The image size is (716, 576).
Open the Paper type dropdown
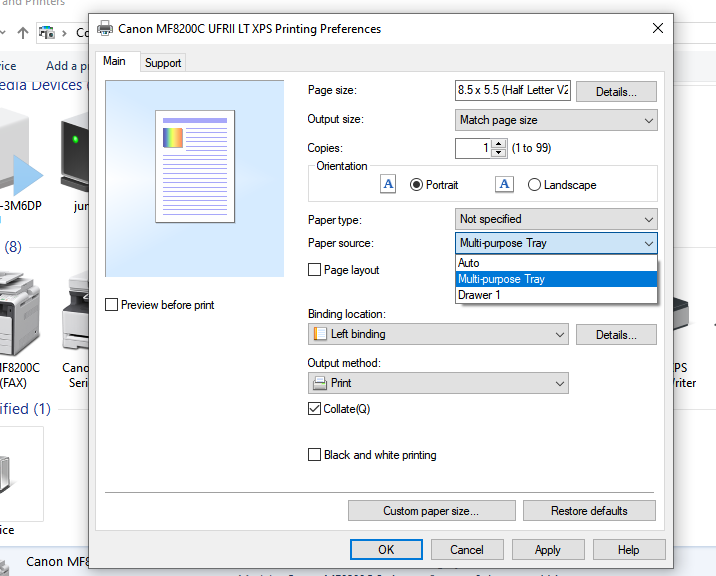point(556,219)
